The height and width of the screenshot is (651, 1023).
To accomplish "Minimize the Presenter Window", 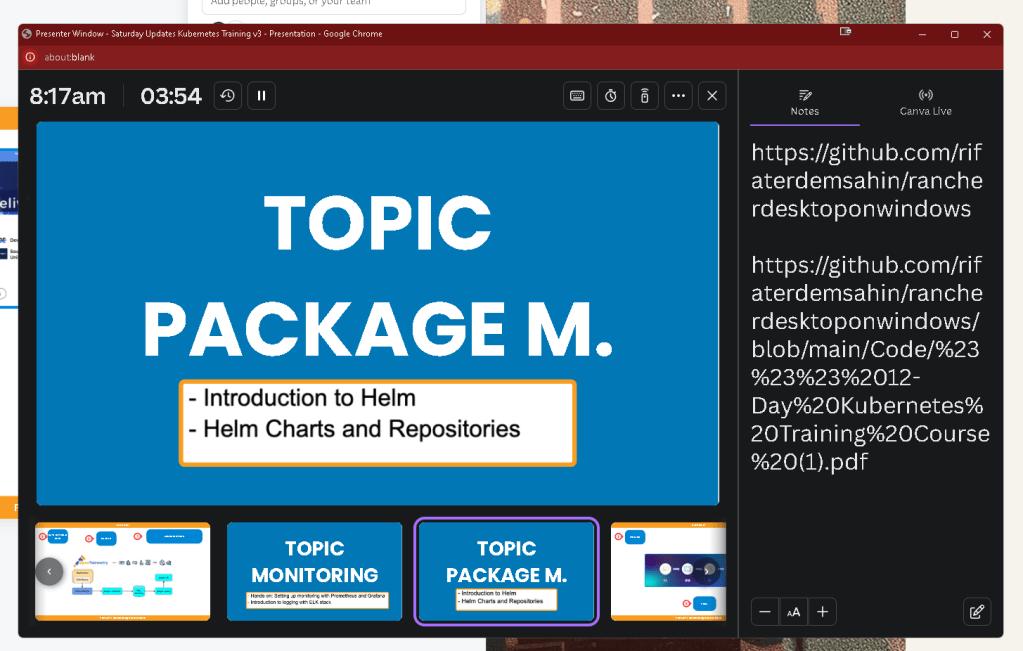I will pyautogui.click(x=923, y=35).
